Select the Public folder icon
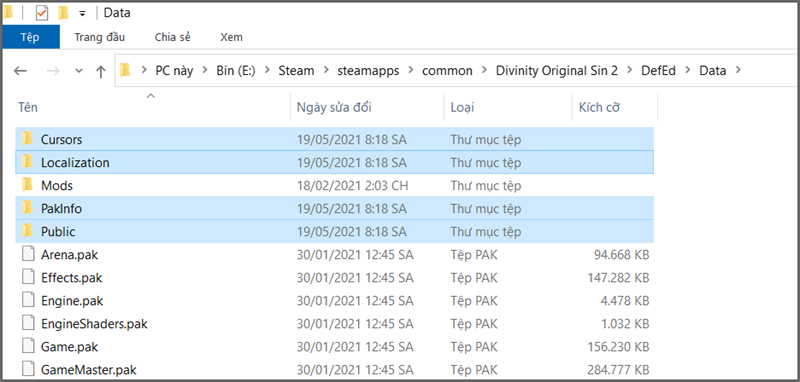Image resolution: width=800 pixels, height=382 pixels. 28,231
